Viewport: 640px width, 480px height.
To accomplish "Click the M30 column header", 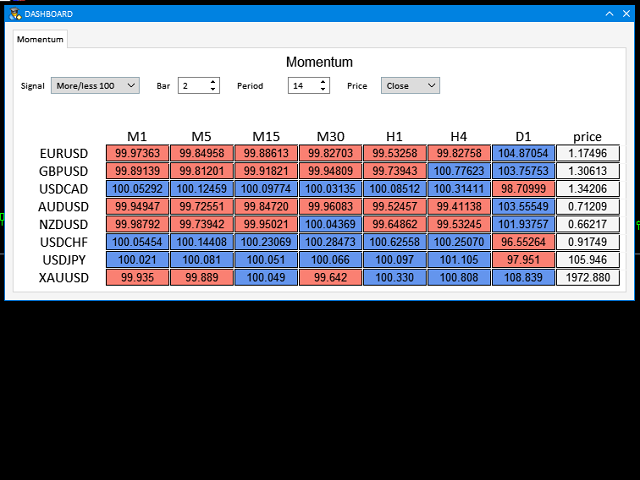I will [x=330, y=136].
